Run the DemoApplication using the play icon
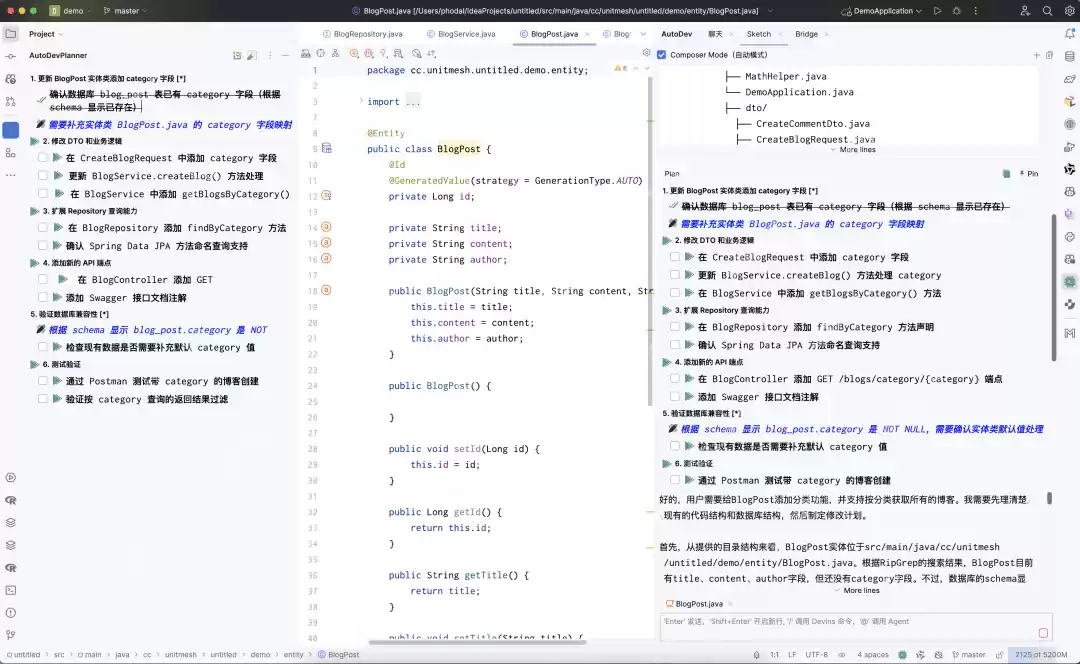1080x664 pixels. [938, 11]
